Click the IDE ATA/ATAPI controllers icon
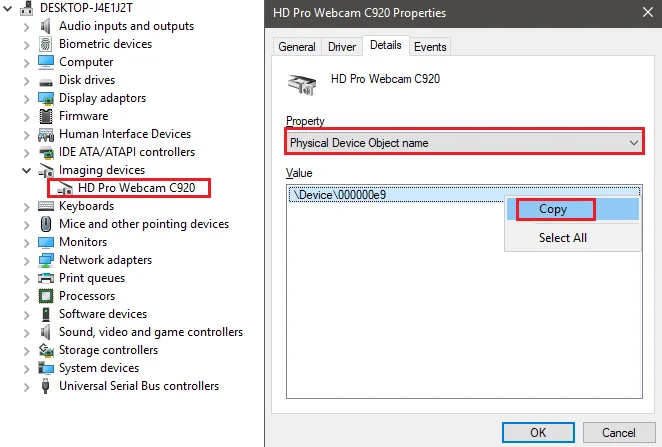The image size is (662, 447). click(46, 152)
